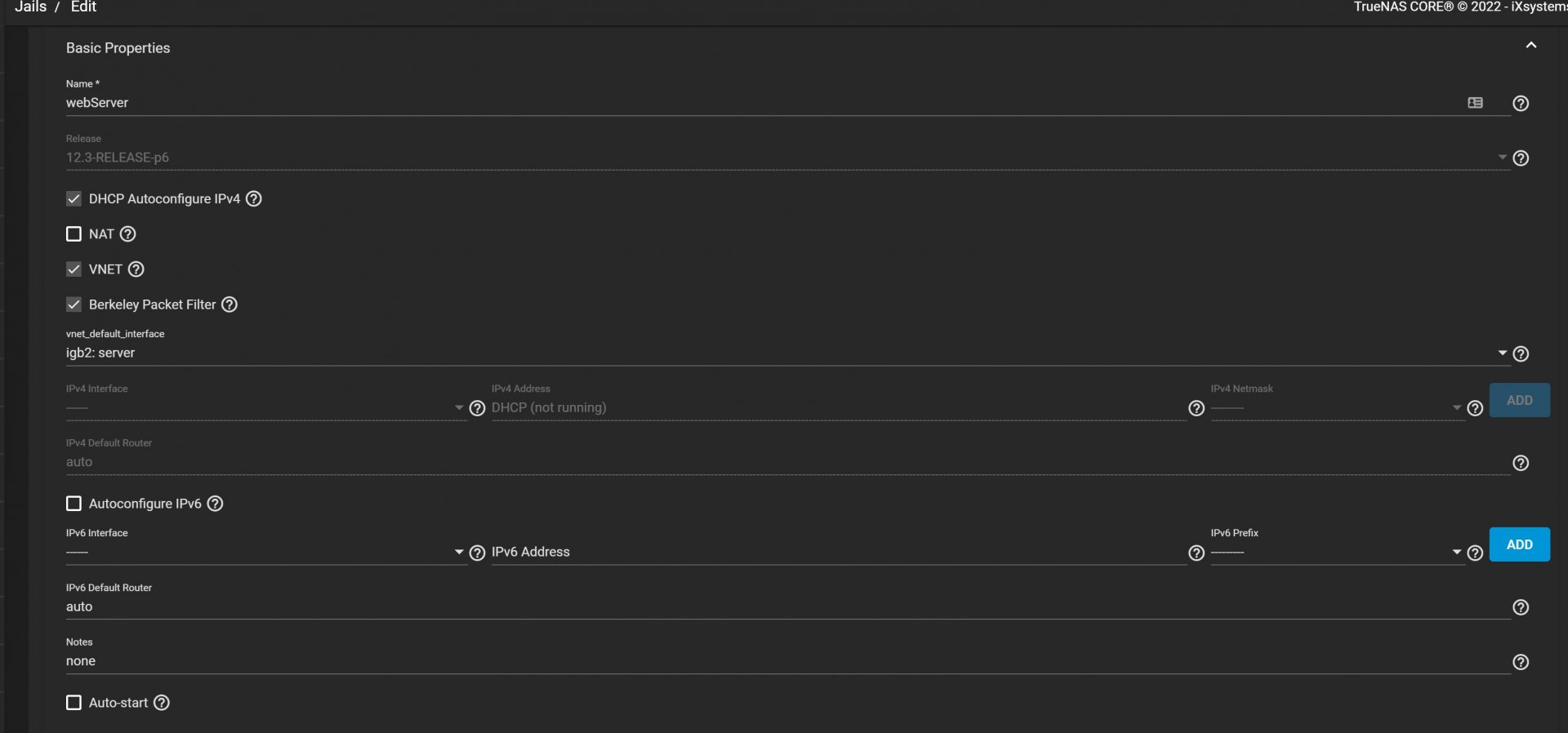Open help tooltip for Berkeley Packet Filter
This screenshot has height=733, width=1568.
click(x=229, y=304)
